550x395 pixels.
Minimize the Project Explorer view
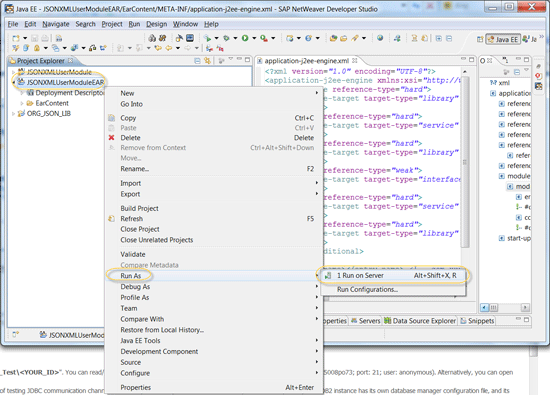[239, 59]
